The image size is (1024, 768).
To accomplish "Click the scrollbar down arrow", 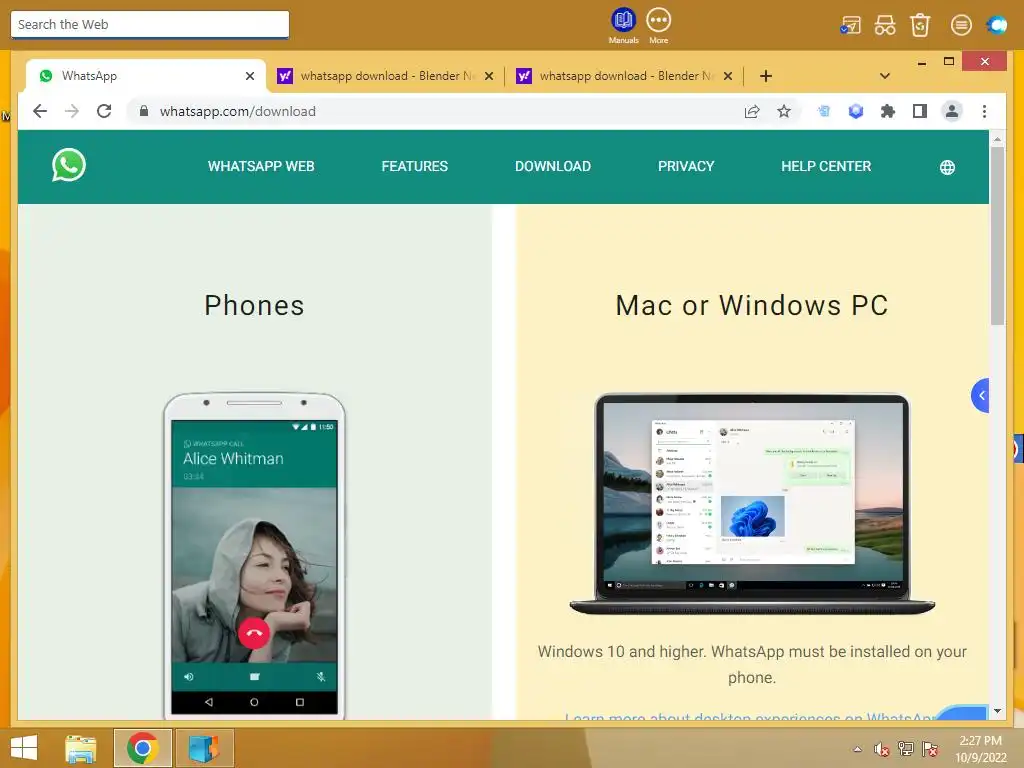I will coord(997,711).
